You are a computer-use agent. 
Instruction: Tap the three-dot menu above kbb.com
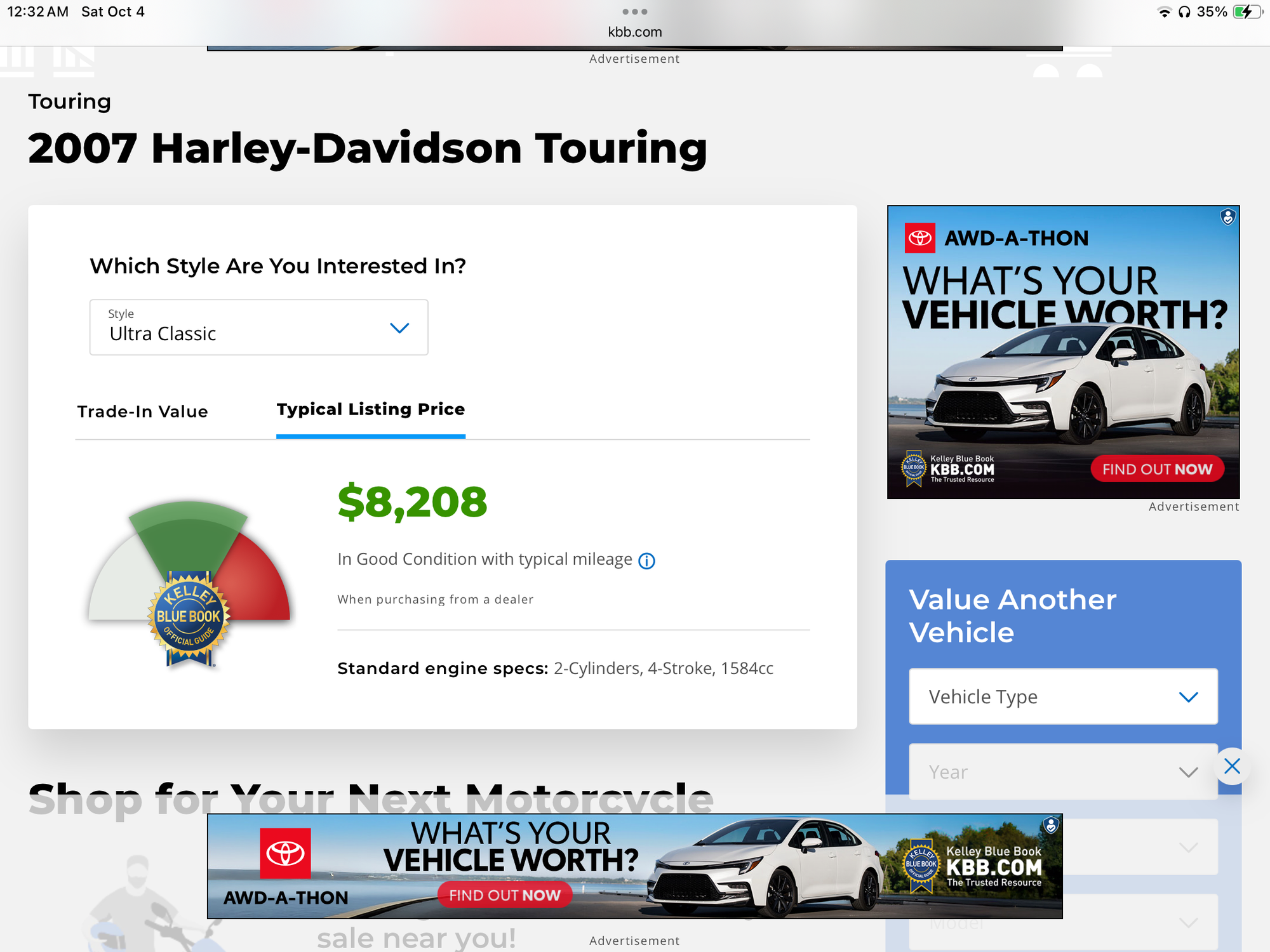[x=634, y=11]
